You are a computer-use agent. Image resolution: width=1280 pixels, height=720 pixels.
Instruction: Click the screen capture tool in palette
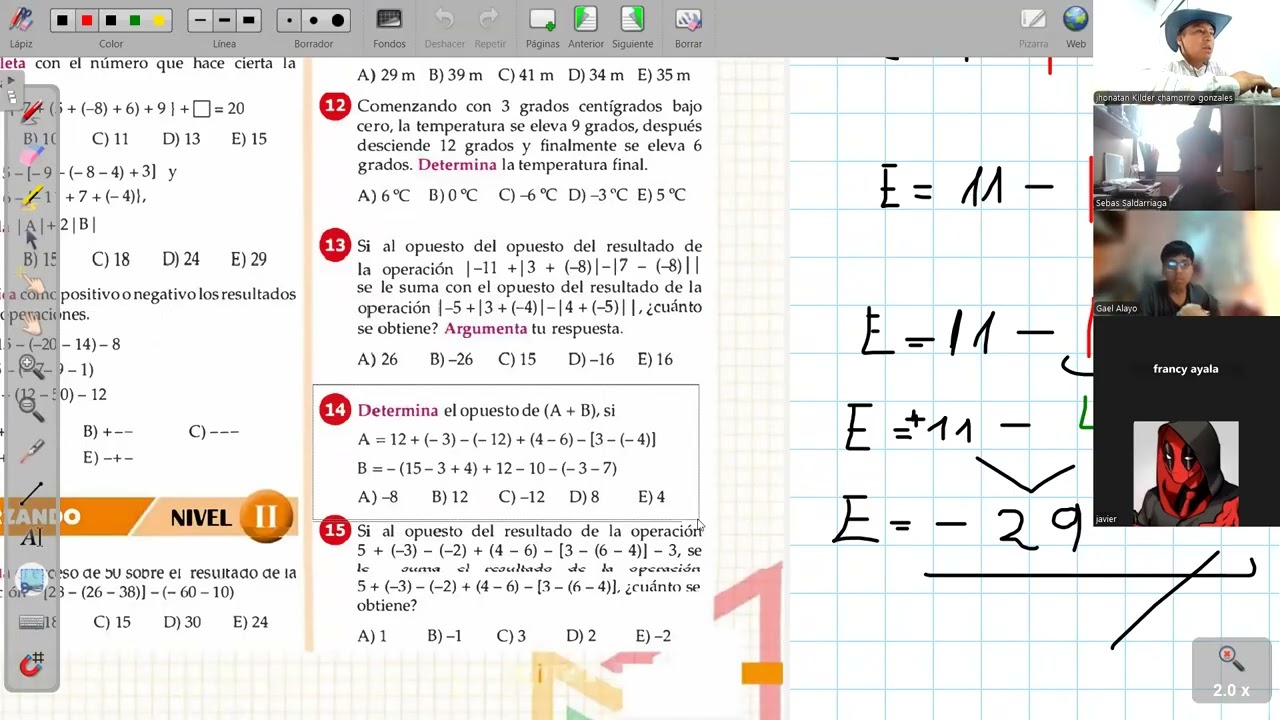[31, 580]
